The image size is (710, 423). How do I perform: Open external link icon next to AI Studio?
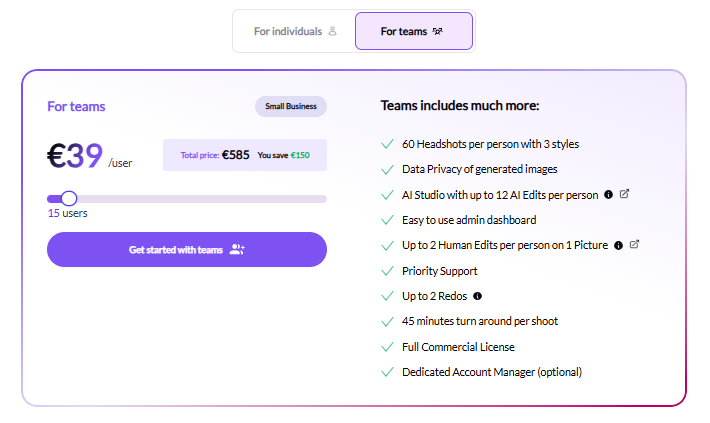[x=625, y=194]
